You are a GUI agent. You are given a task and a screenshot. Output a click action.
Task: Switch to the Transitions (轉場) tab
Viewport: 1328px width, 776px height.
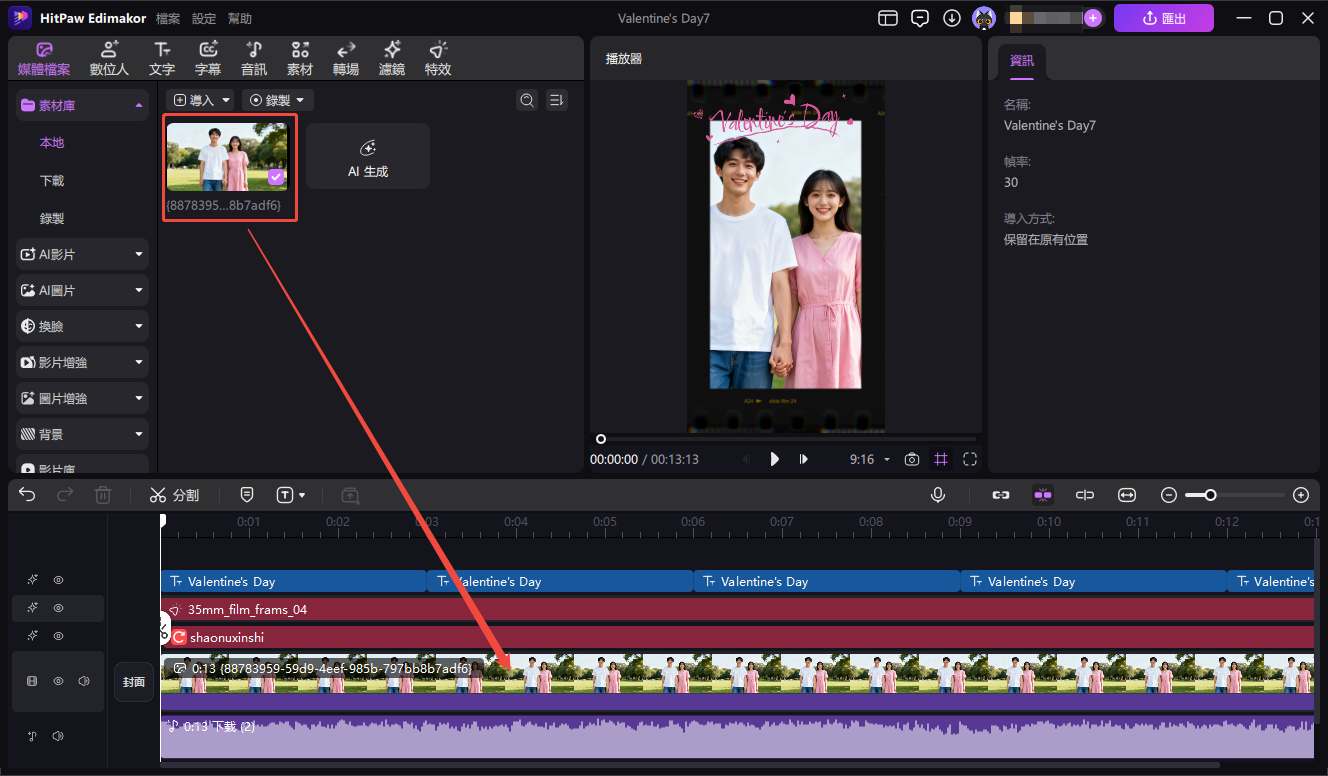tap(345, 59)
